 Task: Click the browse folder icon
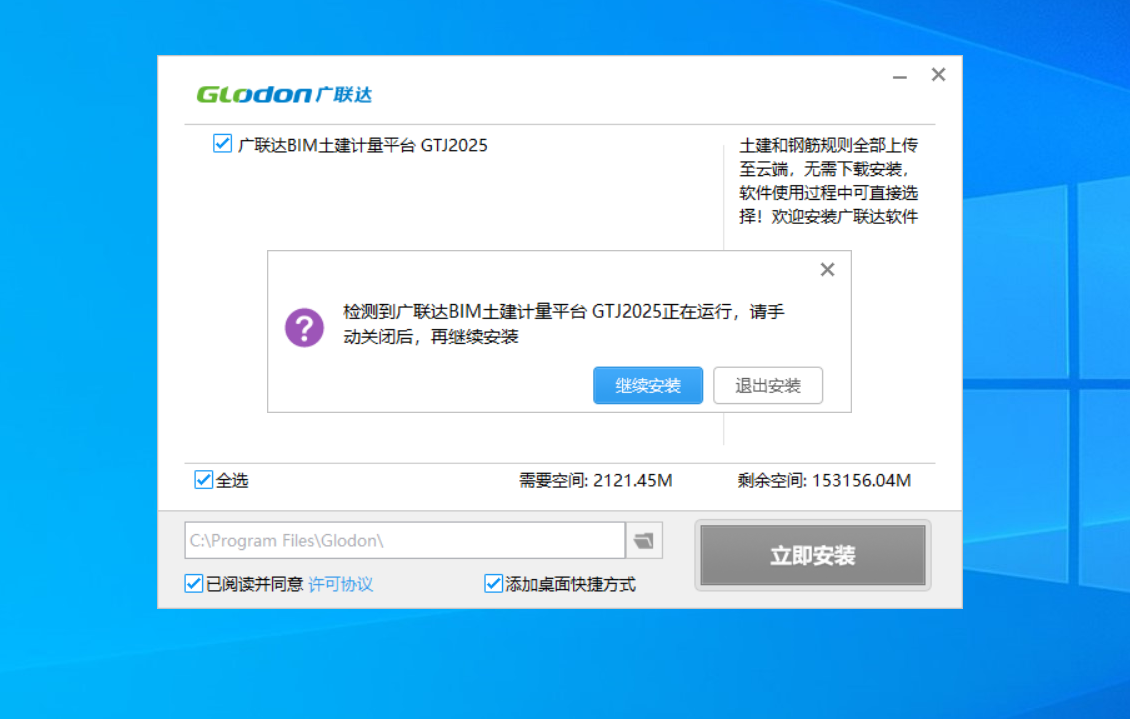[644, 540]
